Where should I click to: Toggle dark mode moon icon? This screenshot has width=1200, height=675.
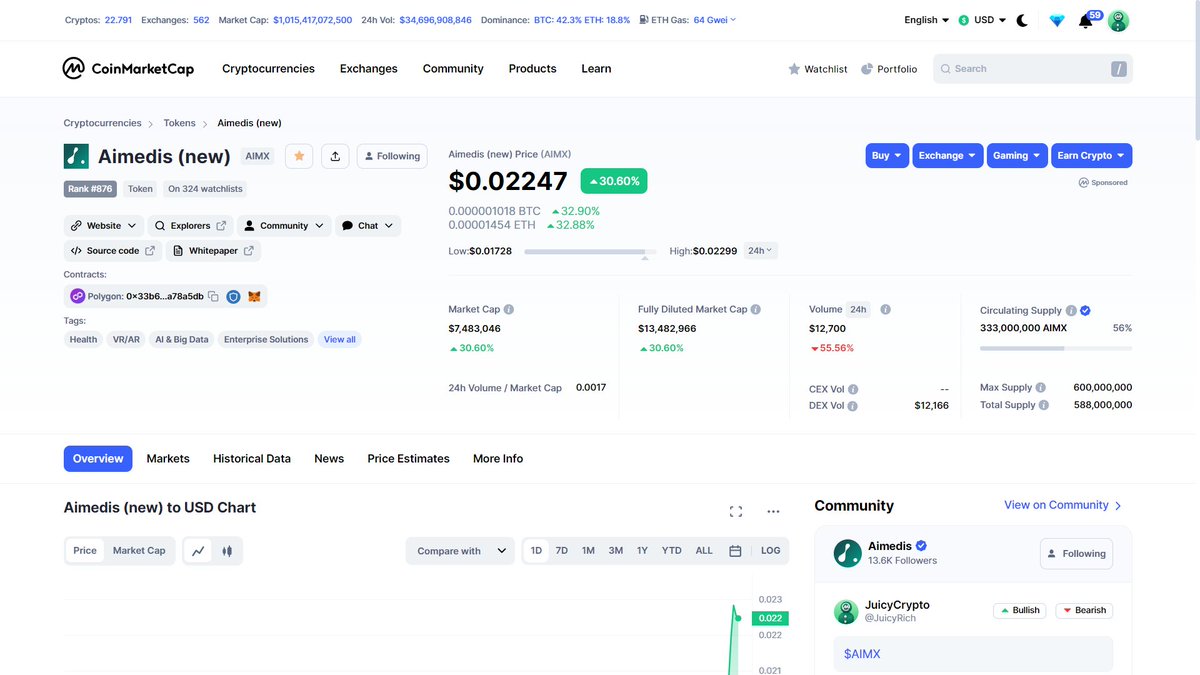point(1022,20)
